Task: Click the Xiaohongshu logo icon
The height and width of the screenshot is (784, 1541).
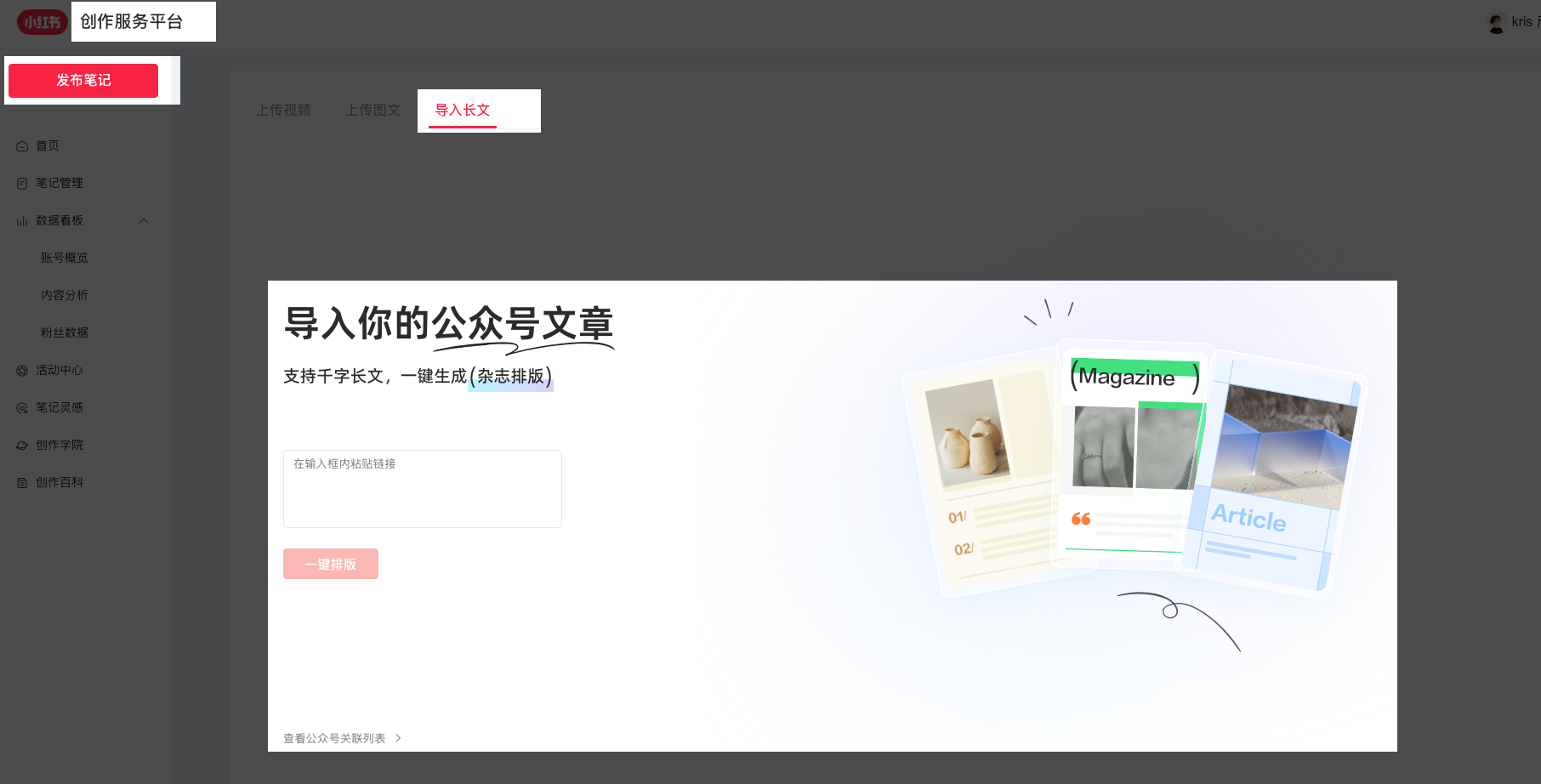Action: (x=42, y=22)
